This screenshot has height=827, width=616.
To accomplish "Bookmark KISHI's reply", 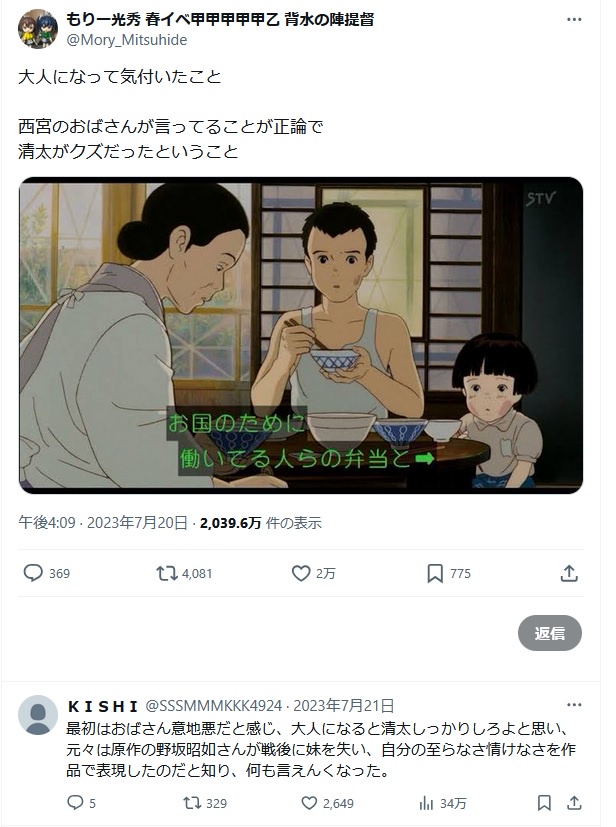I will pyautogui.click(x=544, y=803).
